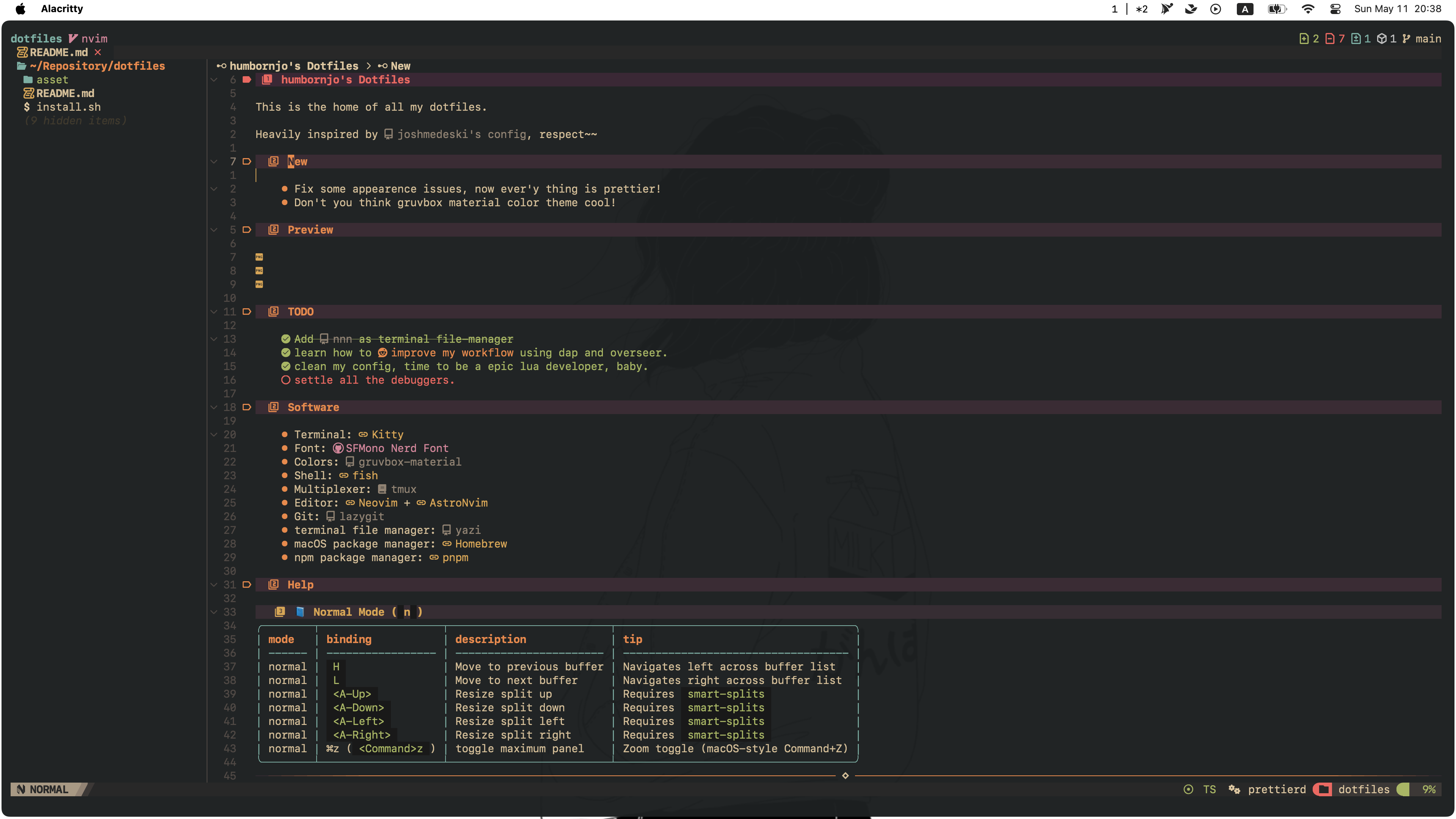Viewport: 1456px width, 819px height.
Task: Click the git added files icon in tabline
Action: point(1304,38)
